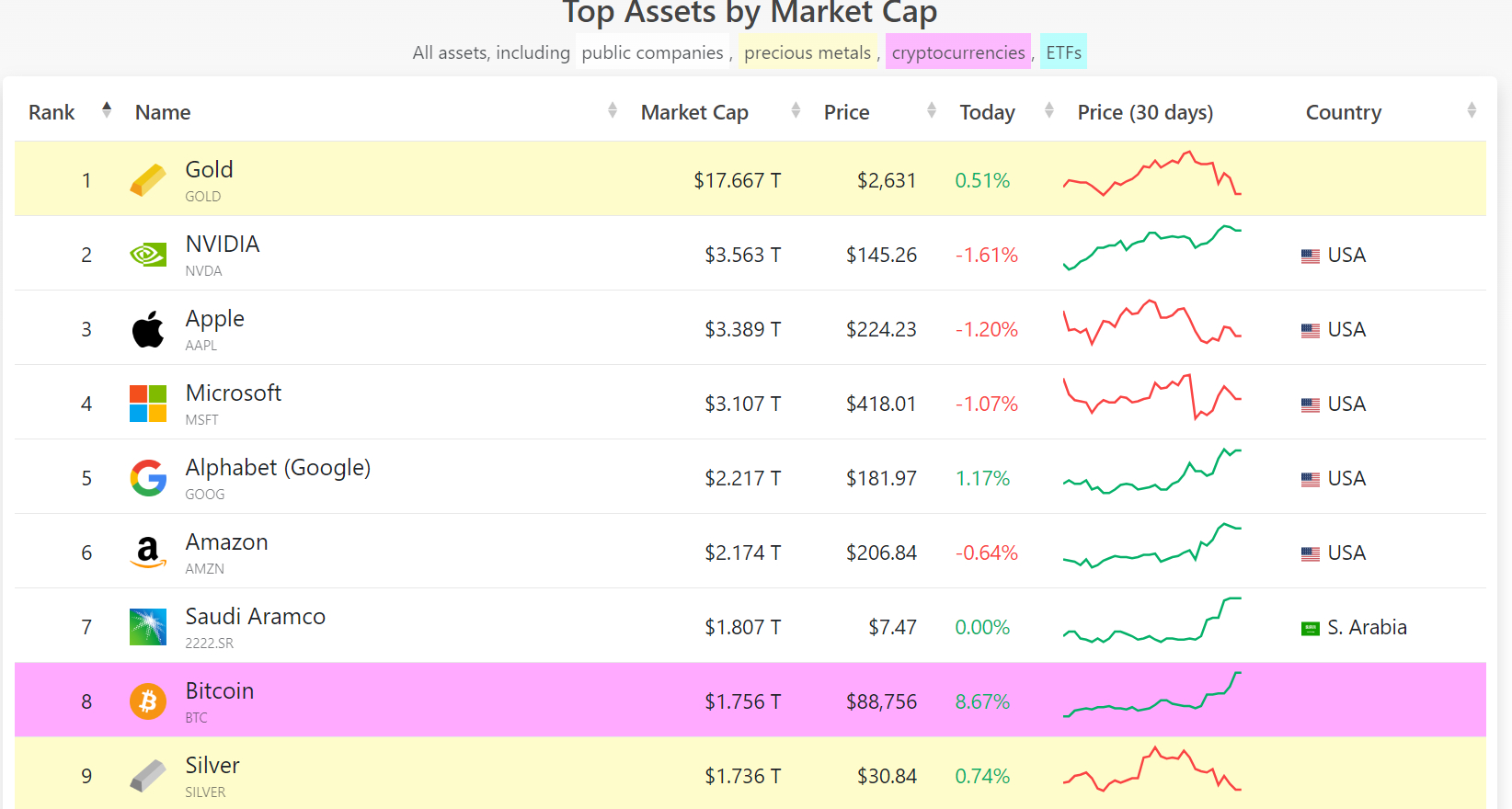Click NVIDIA's -1.61% daily change
1512x809 pixels.
[987, 255]
